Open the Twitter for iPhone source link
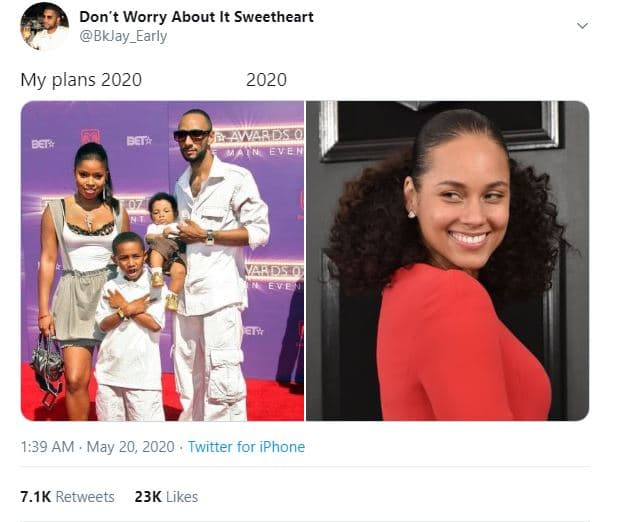 click(x=246, y=447)
